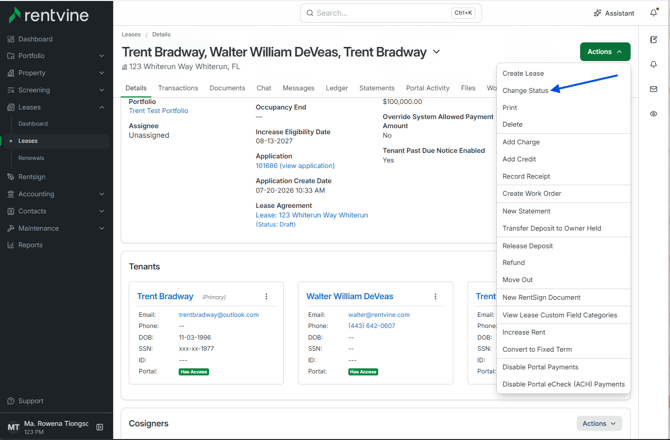Click the Contacts icon in sidebar
The height and width of the screenshot is (440, 670).
pos(11,211)
